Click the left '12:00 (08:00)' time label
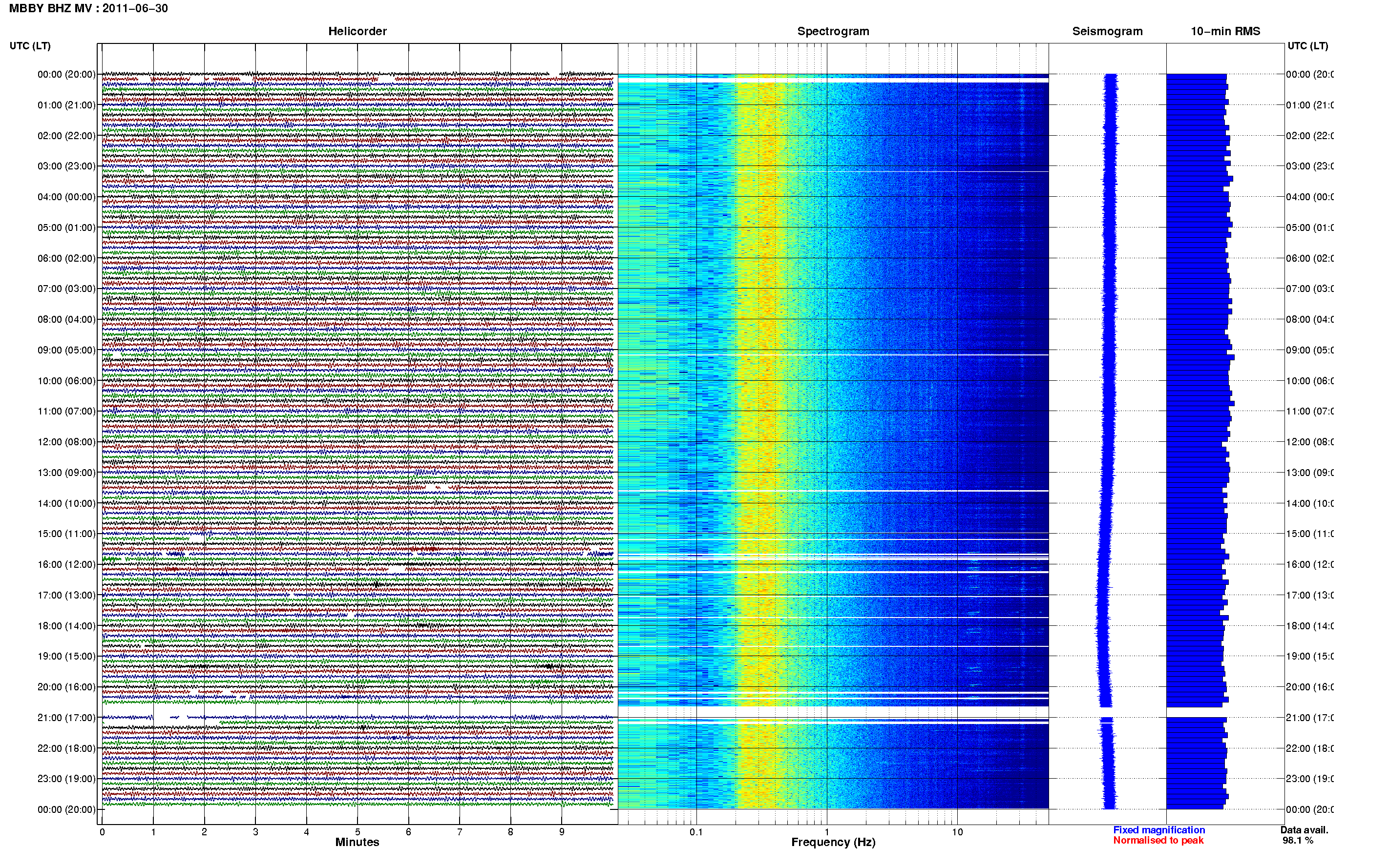The image size is (1389, 868). click(66, 442)
